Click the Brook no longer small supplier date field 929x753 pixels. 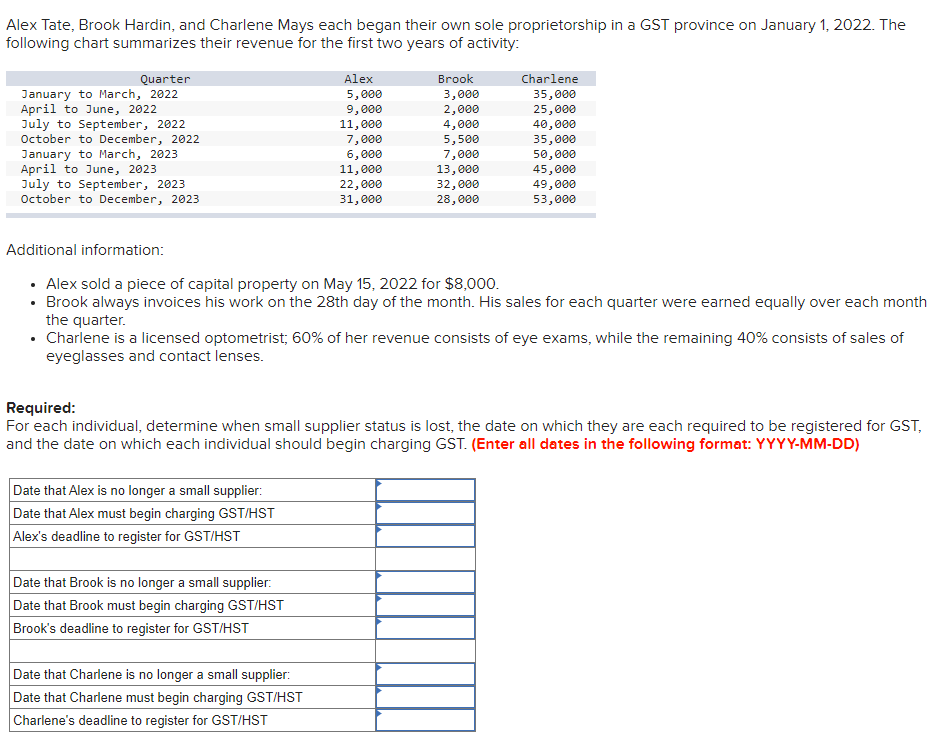(x=425, y=582)
